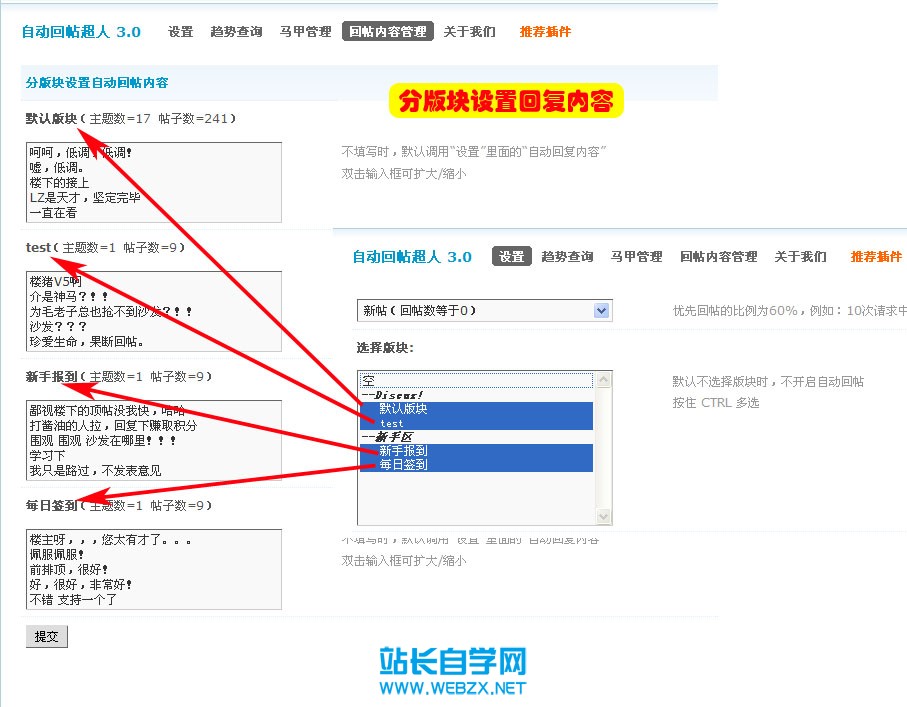Select the test forum entry
907x707 pixels.
point(420,424)
